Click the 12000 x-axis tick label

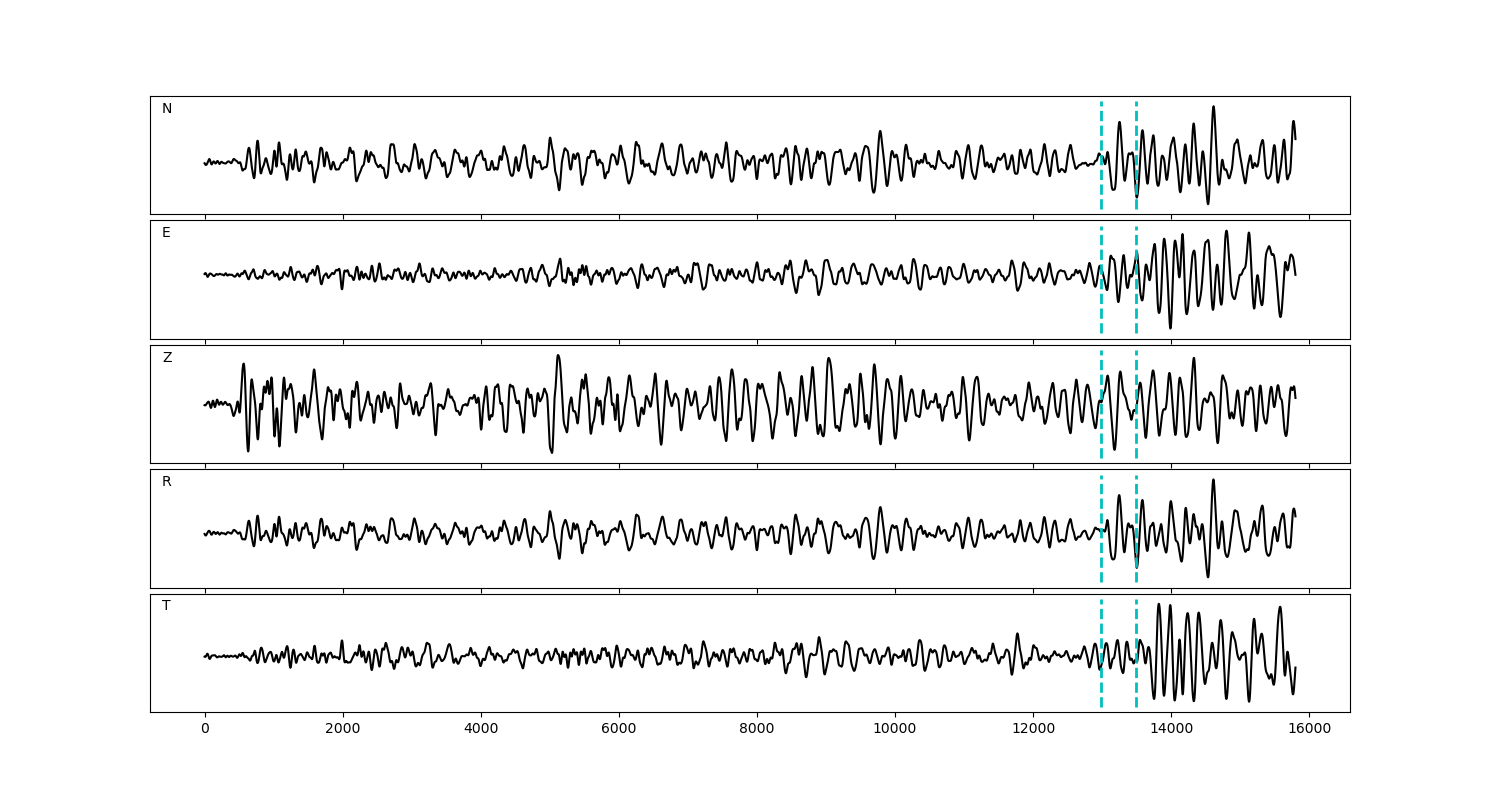tap(1033, 730)
